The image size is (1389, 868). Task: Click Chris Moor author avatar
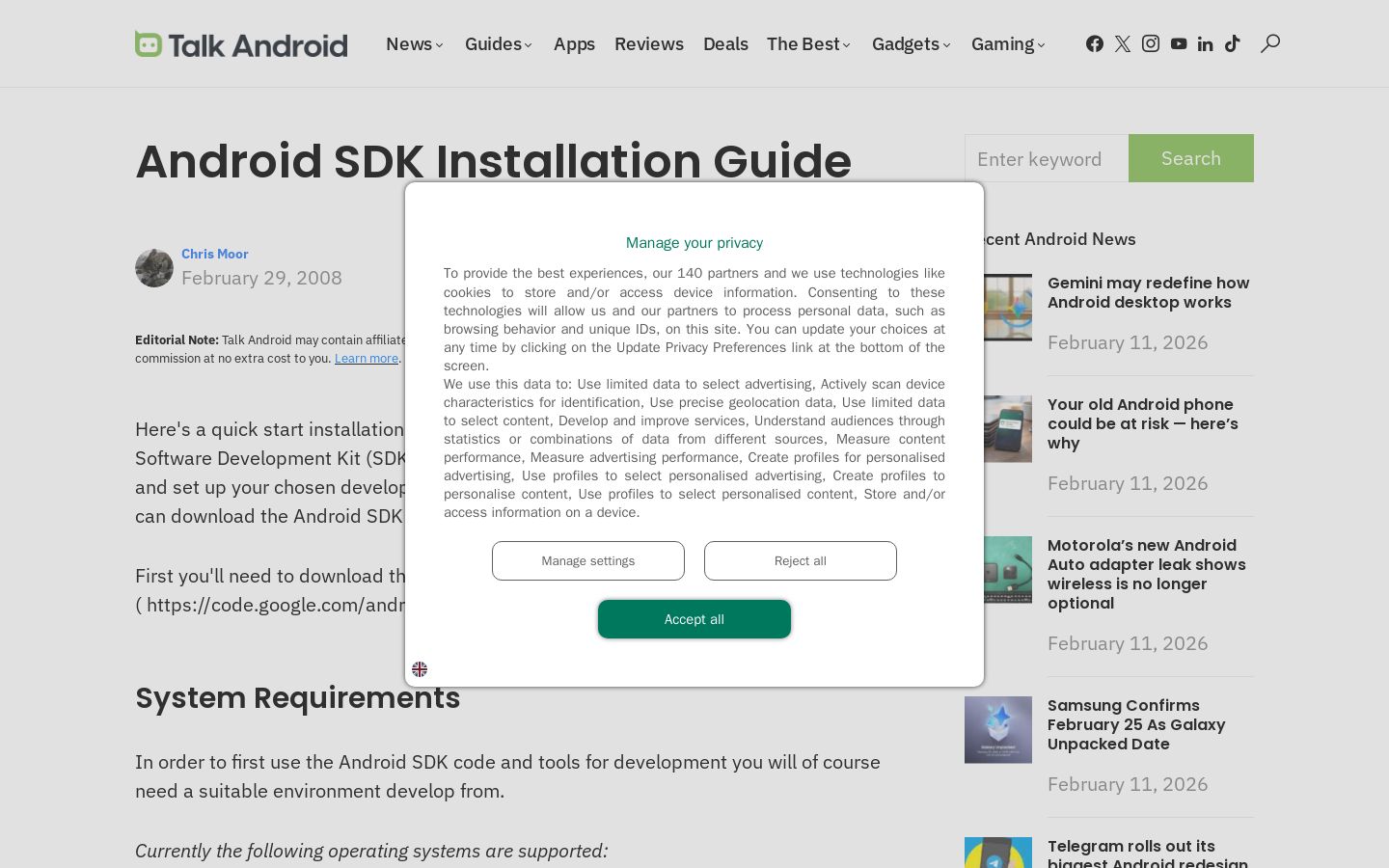pyautogui.click(x=154, y=268)
